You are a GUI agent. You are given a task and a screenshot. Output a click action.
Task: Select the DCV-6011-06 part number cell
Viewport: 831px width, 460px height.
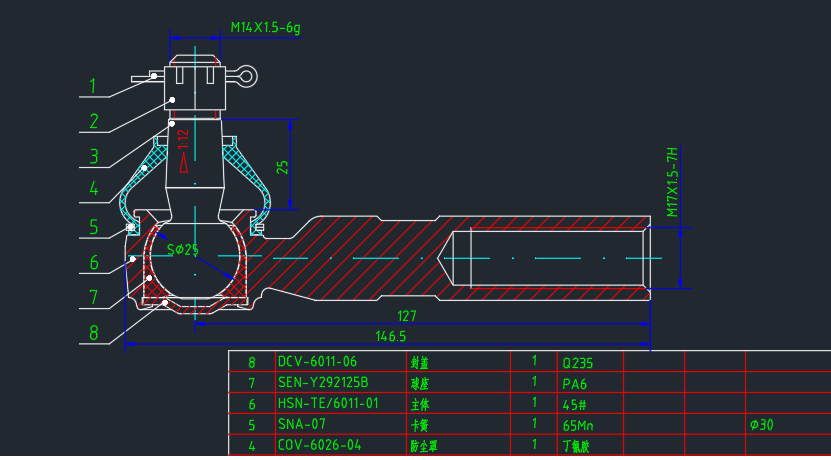click(340, 361)
